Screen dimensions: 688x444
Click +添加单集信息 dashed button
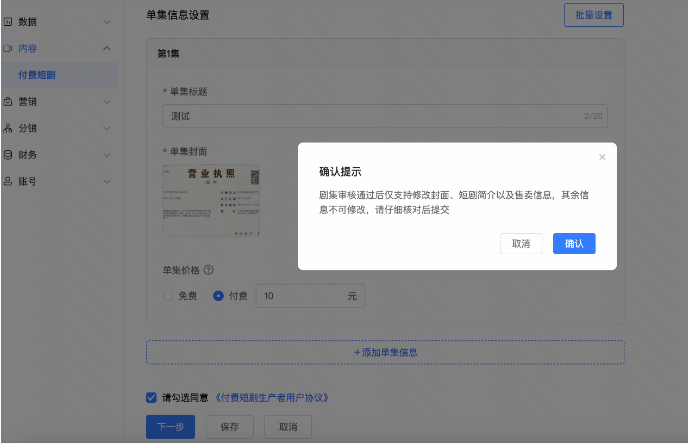coord(385,352)
